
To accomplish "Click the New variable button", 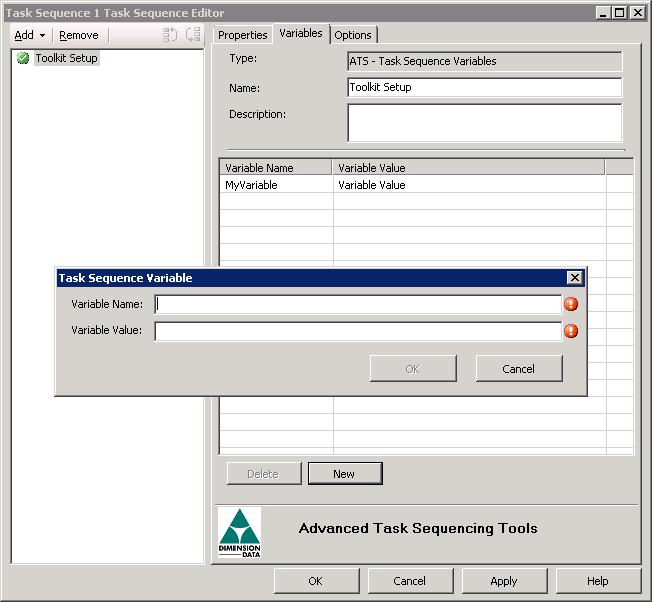I will [345, 474].
